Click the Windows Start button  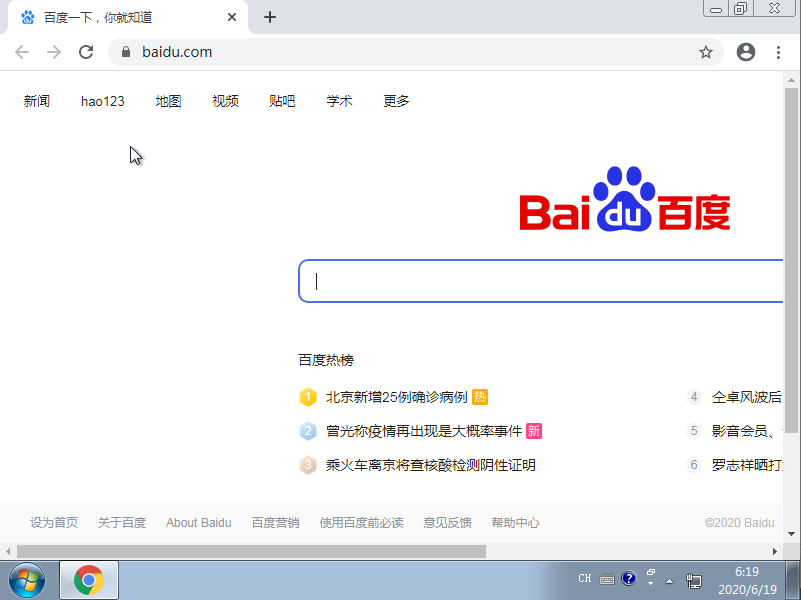[26, 579]
